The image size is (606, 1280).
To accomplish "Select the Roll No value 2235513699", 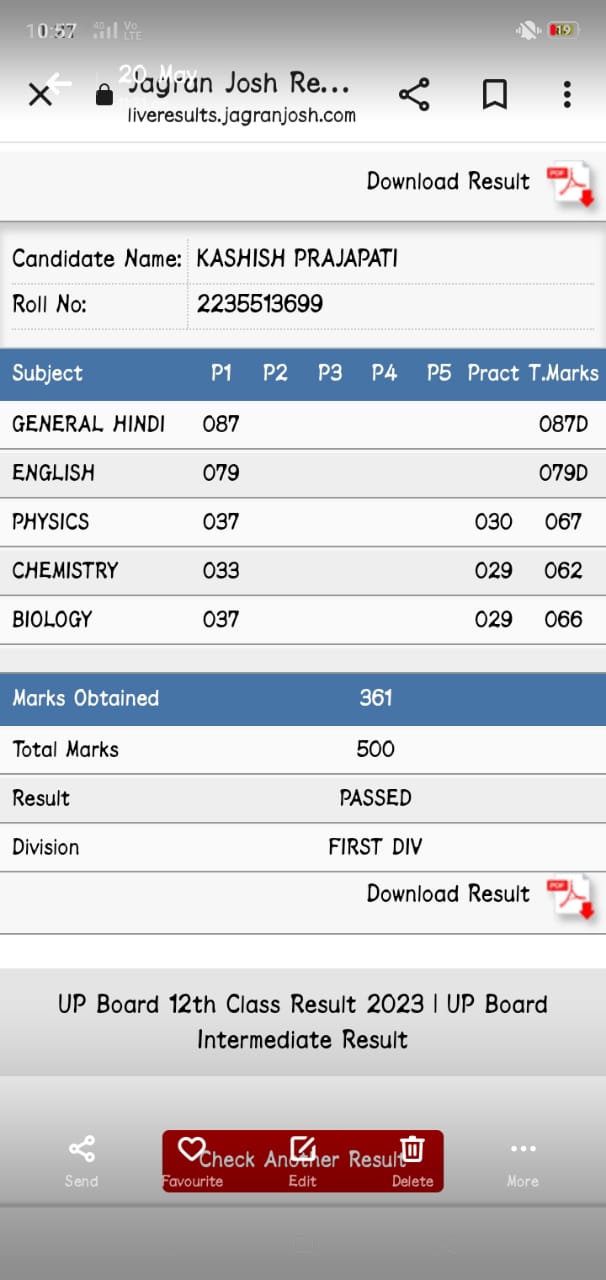I will point(260,304).
